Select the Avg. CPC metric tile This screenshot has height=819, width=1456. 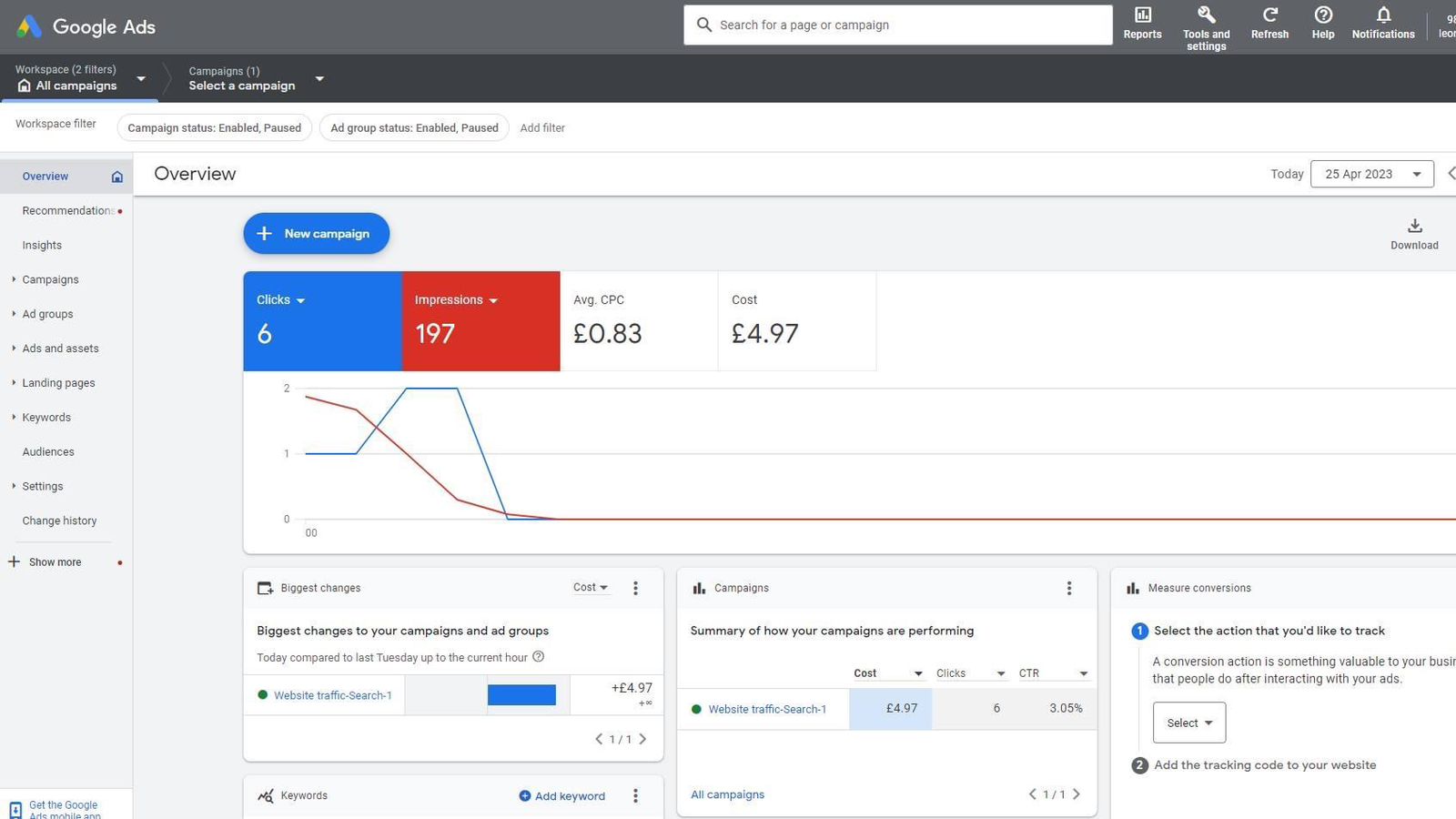point(639,321)
